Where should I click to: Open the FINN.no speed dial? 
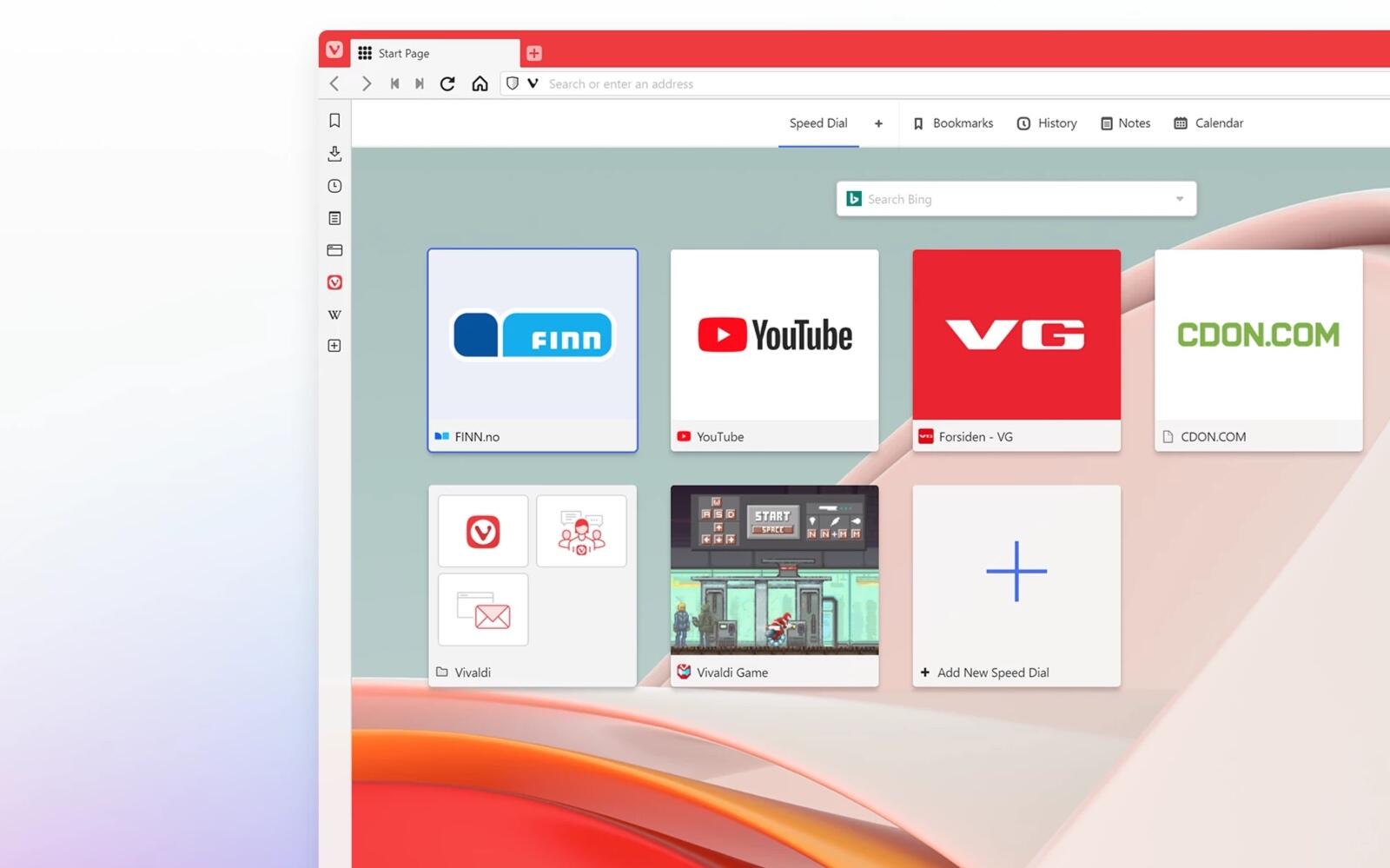(x=533, y=350)
